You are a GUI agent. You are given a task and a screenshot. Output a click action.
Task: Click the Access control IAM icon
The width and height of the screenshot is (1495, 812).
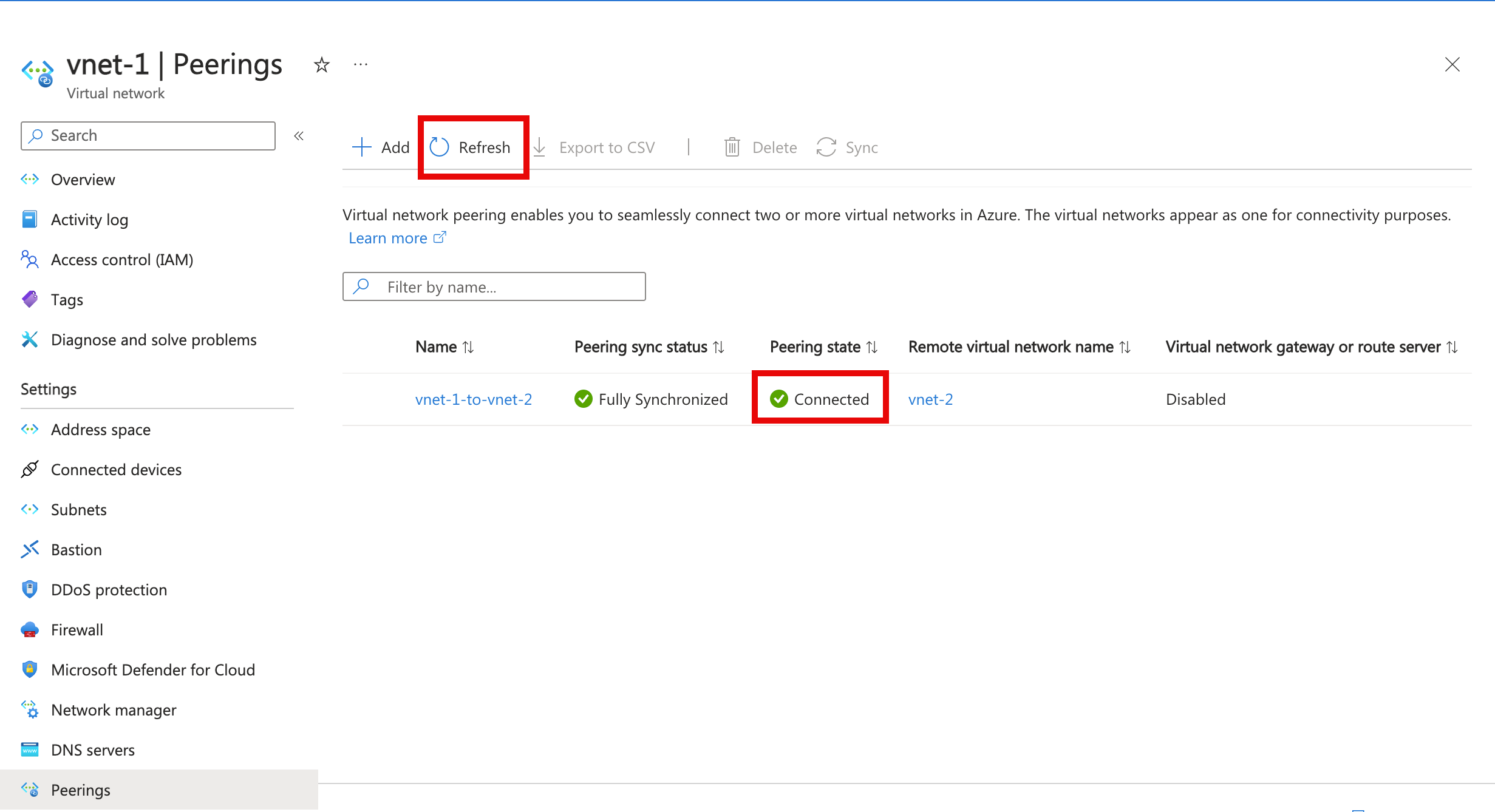pyautogui.click(x=28, y=259)
